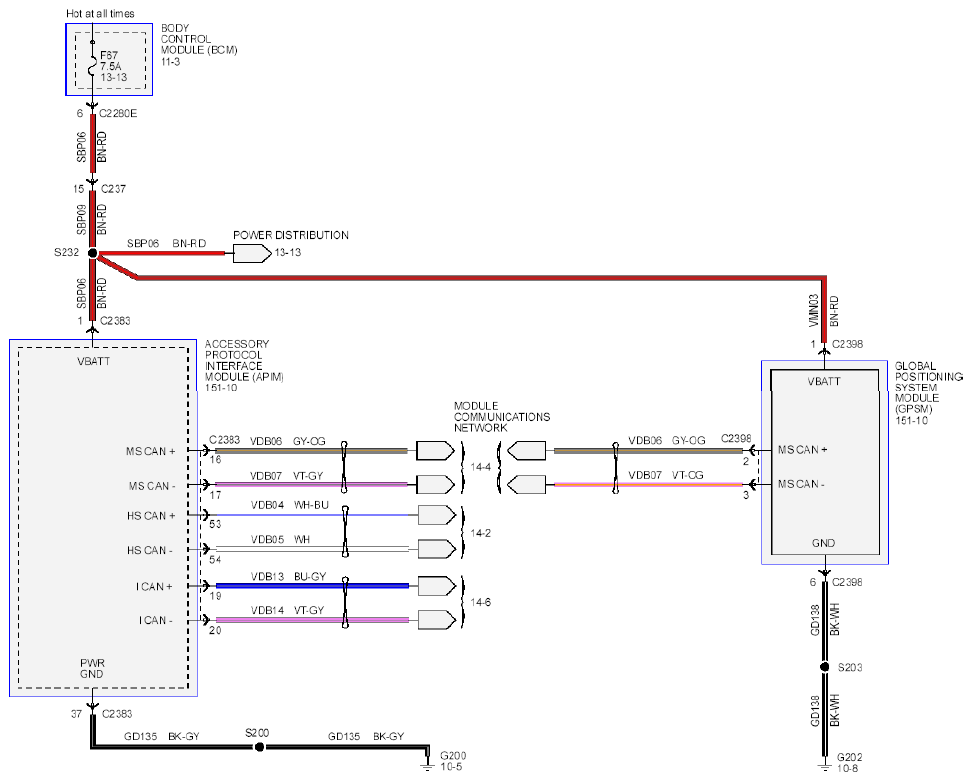Click the "G202" ground label
Screen dimensions: 972x781
[849, 757]
